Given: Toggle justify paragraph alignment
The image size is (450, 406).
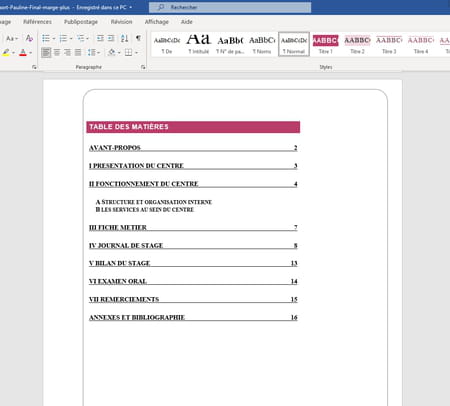Looking at the screenshot, I should pos(78,52).
